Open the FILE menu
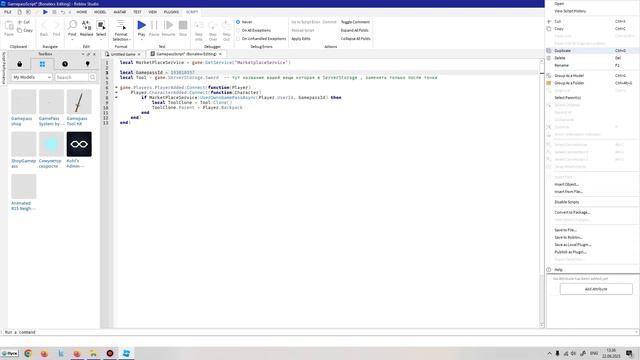This screenshot has width=640, height=360. (8, 12)
